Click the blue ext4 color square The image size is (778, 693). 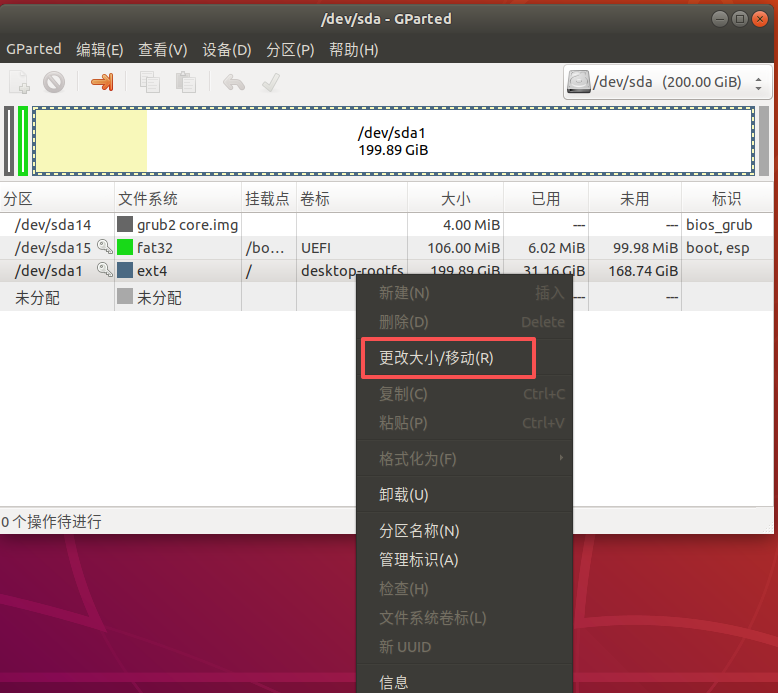click(125, 270)
